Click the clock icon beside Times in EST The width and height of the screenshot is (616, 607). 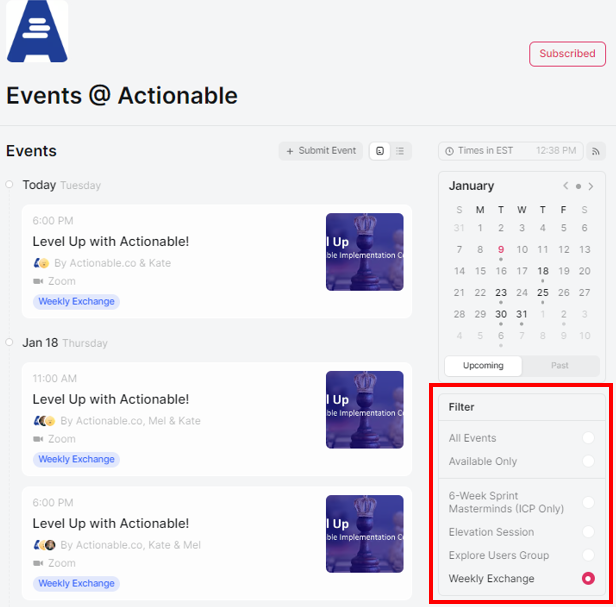click(449, 151)
